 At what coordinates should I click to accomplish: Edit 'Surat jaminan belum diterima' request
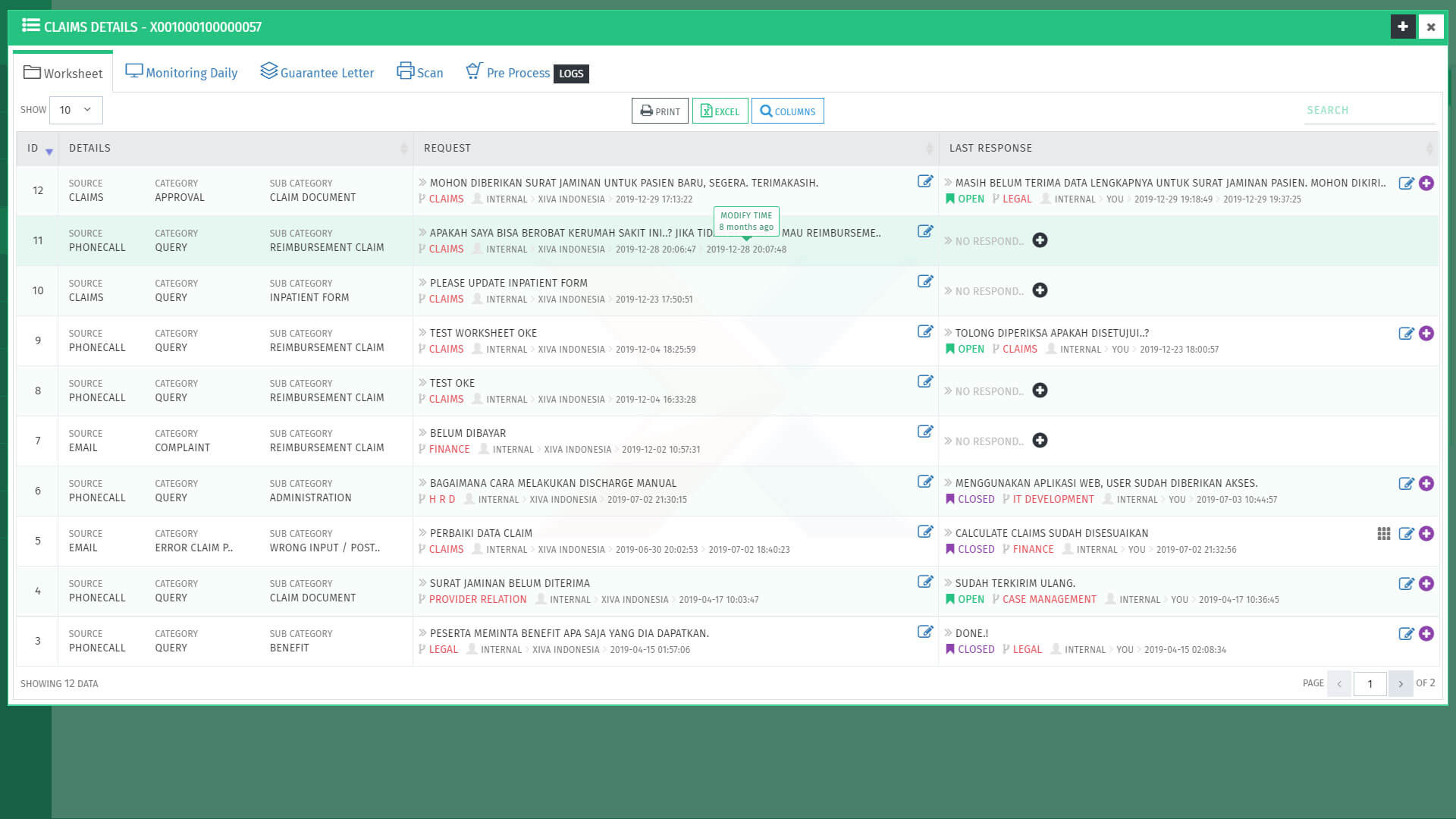click(x=925, y=582)
